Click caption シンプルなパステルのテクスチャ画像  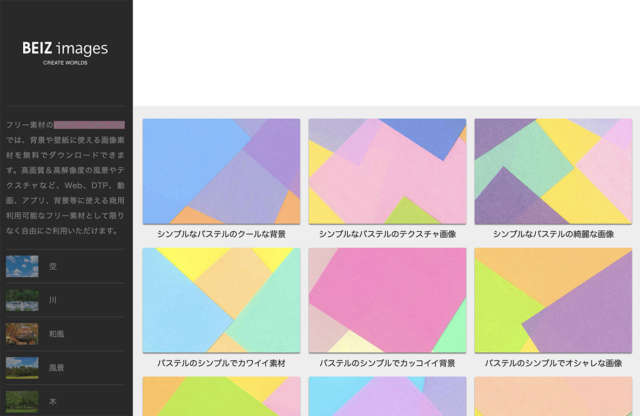pyautogui.click(x=387, y=234)
